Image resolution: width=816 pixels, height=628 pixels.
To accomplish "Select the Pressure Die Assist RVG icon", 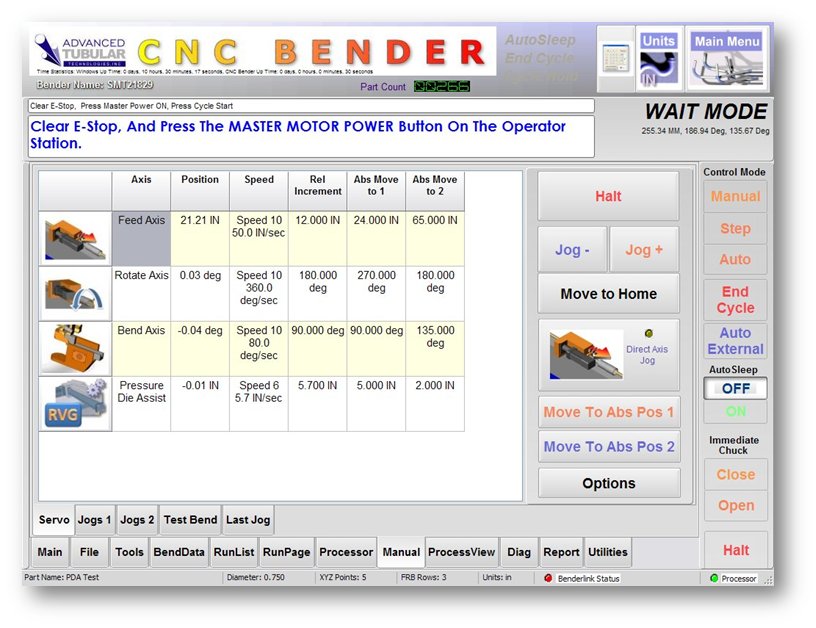I will (75, 403).
